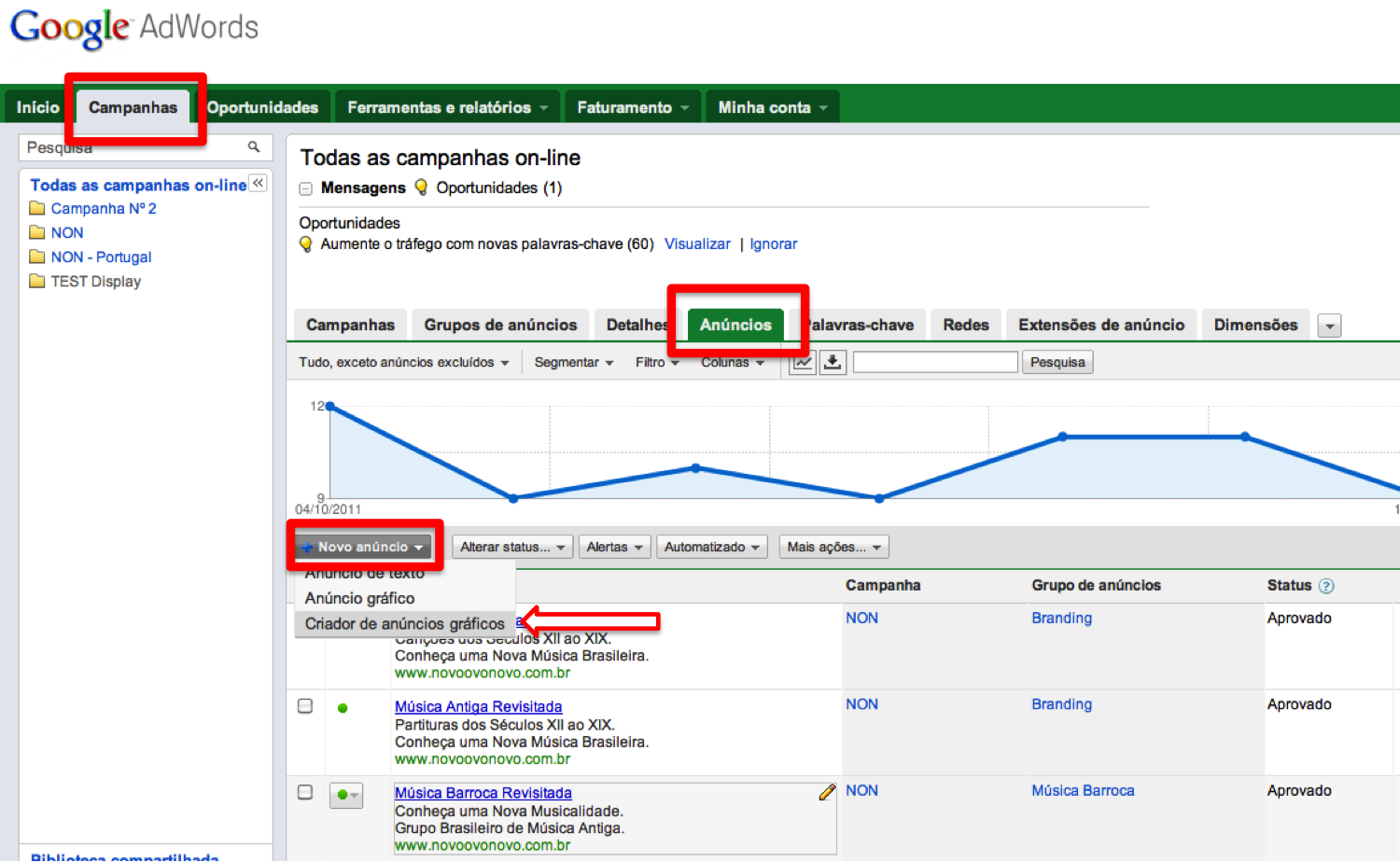Open the Minha conta menu
The height and width of the screenshot is (862, 1400).
pos(773,107)
